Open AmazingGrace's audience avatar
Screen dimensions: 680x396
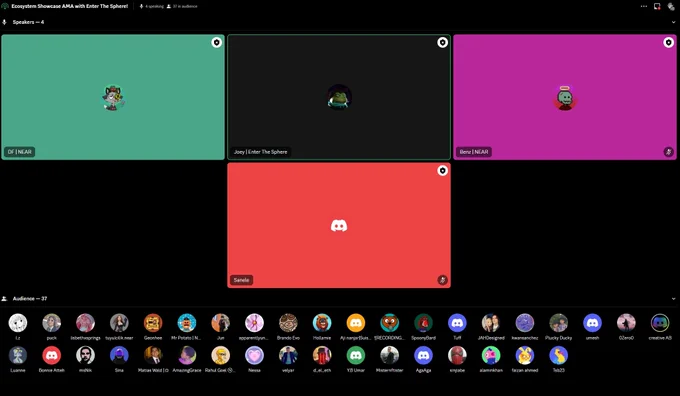187,355
